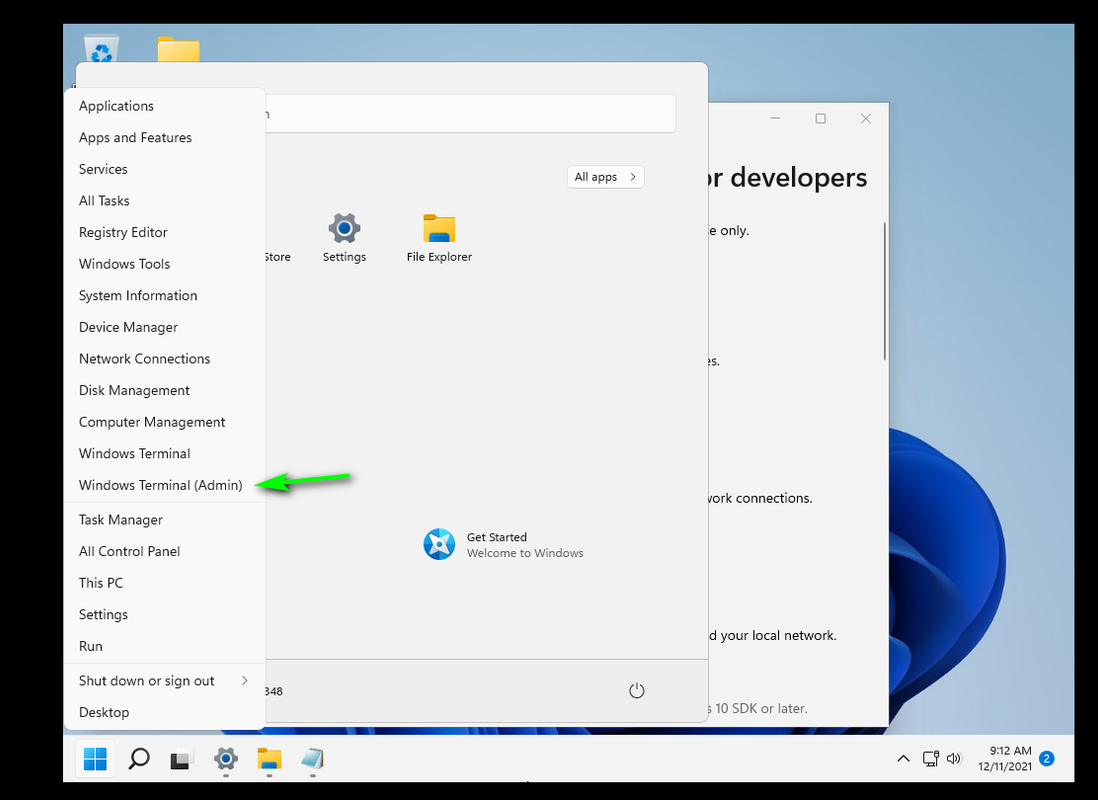Click the Start menu power button

636,691
